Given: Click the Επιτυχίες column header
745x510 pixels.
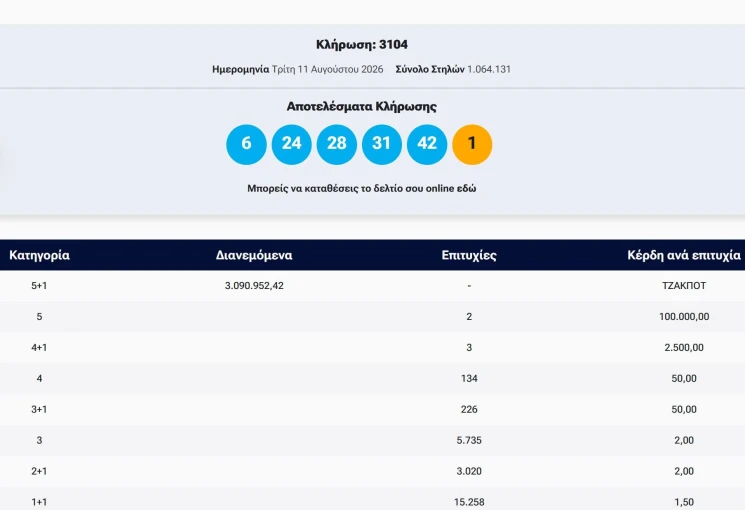Looking at the screenshot, I should pyautogui.click(x=469, y=256).
